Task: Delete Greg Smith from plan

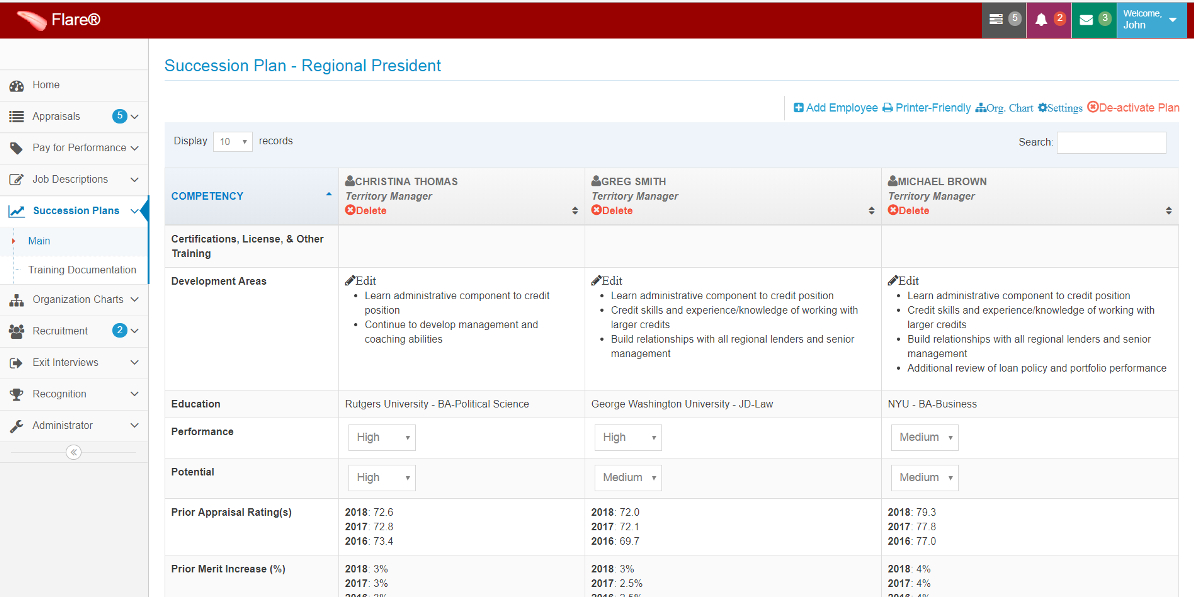Action: click(612, 211)
